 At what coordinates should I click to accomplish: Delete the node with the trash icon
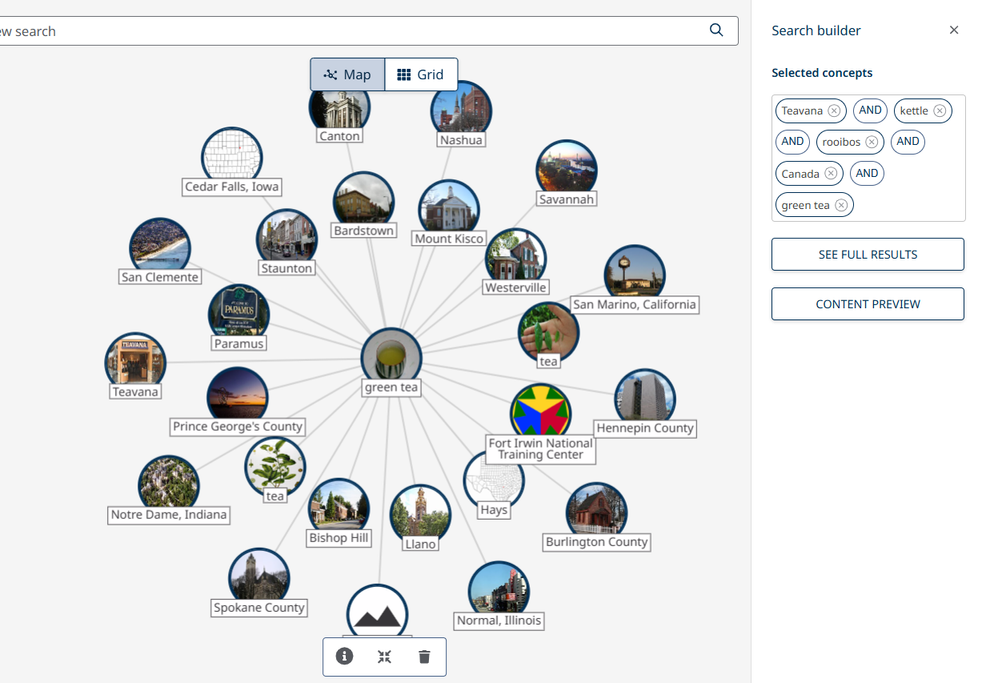(x=424, y=657)
